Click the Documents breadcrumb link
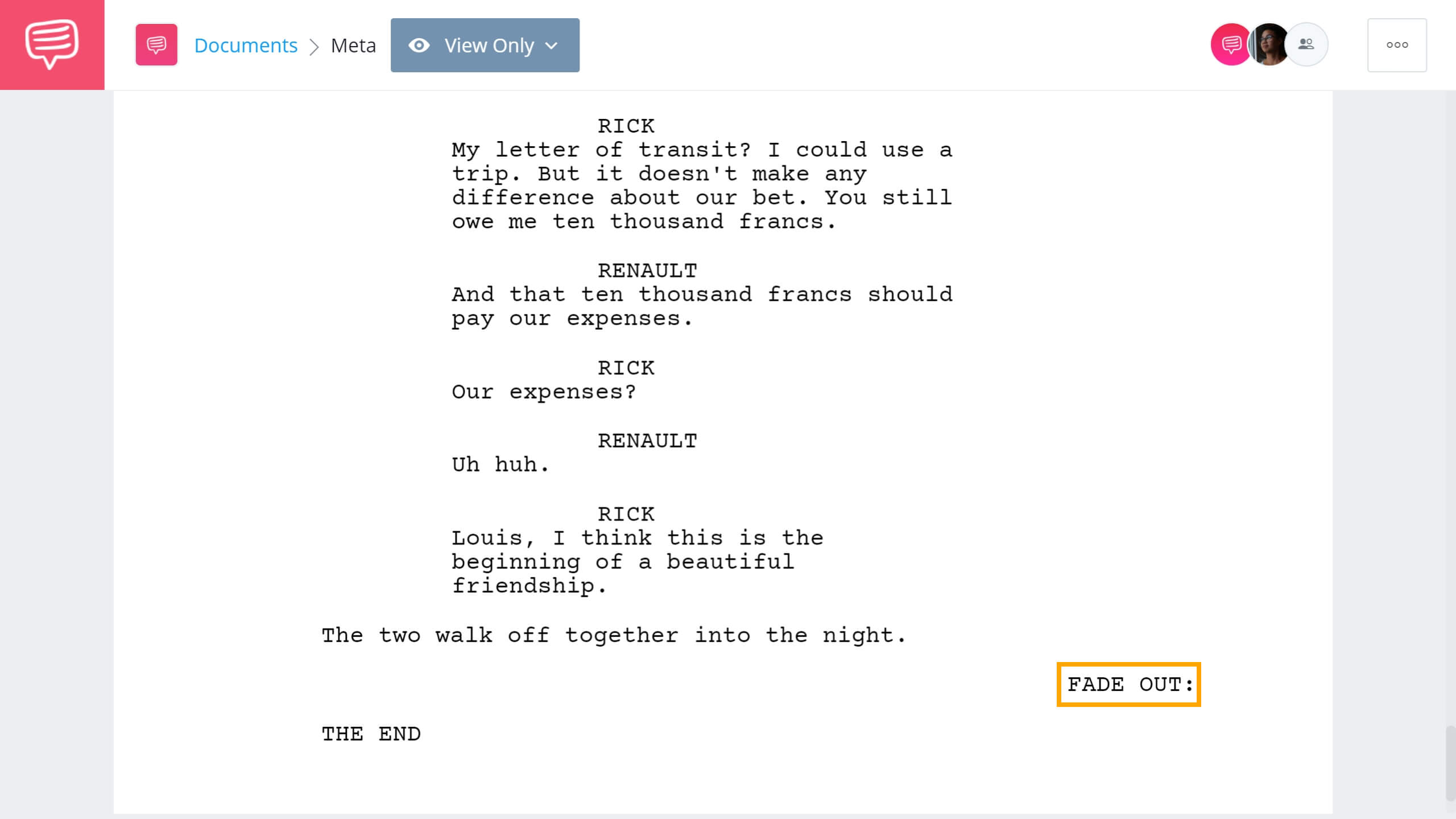The width and height of the screenshot is (1456, 819). click(244, 44)
